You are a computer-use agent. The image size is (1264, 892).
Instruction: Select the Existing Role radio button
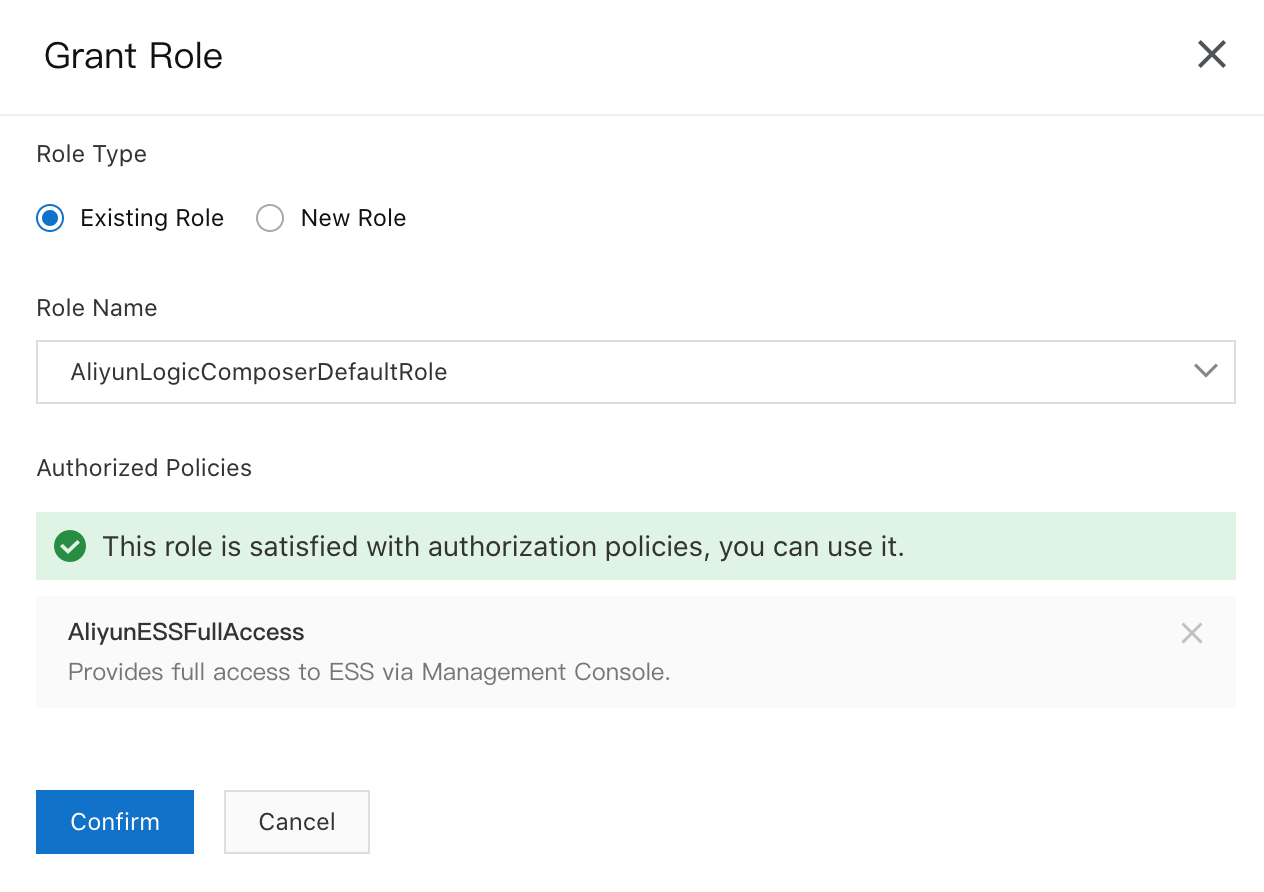point(50,218)
